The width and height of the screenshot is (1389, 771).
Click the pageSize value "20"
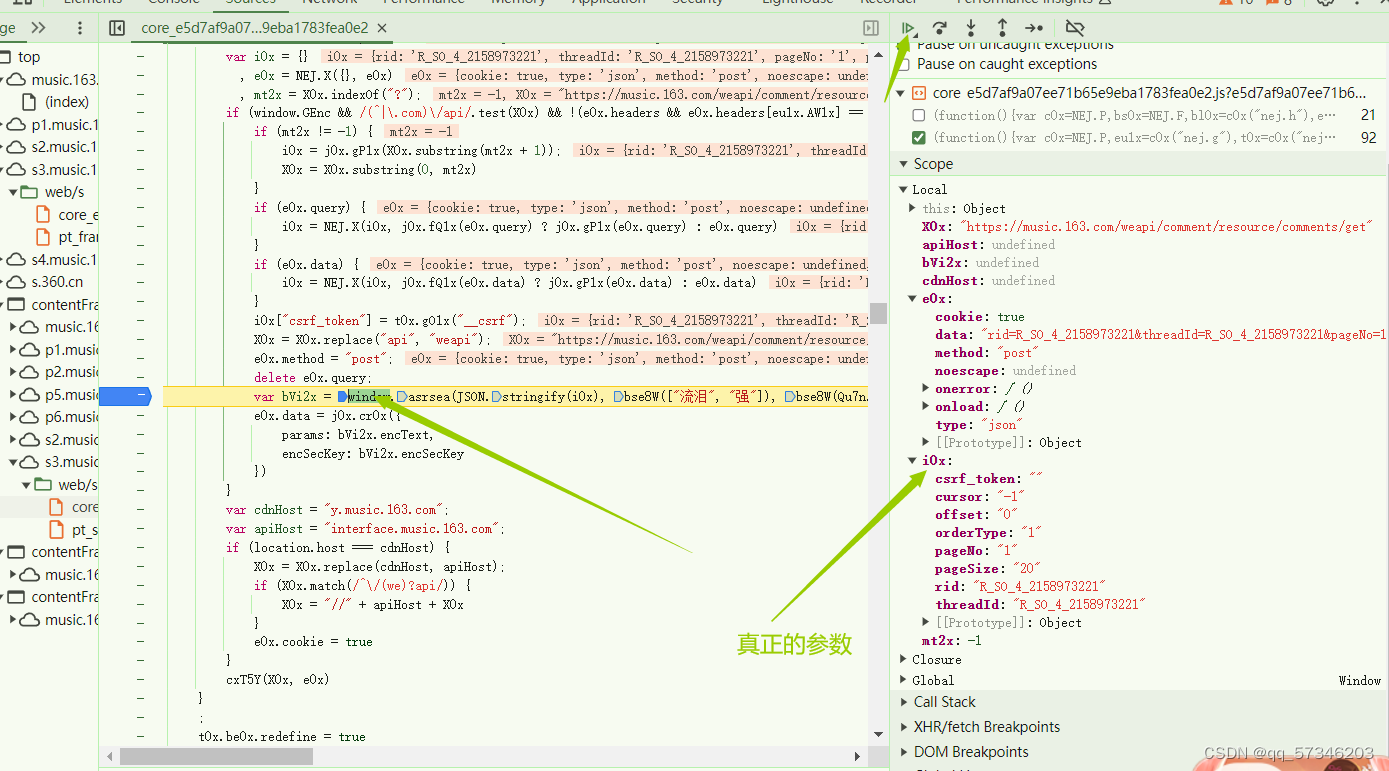[1028, 569]
